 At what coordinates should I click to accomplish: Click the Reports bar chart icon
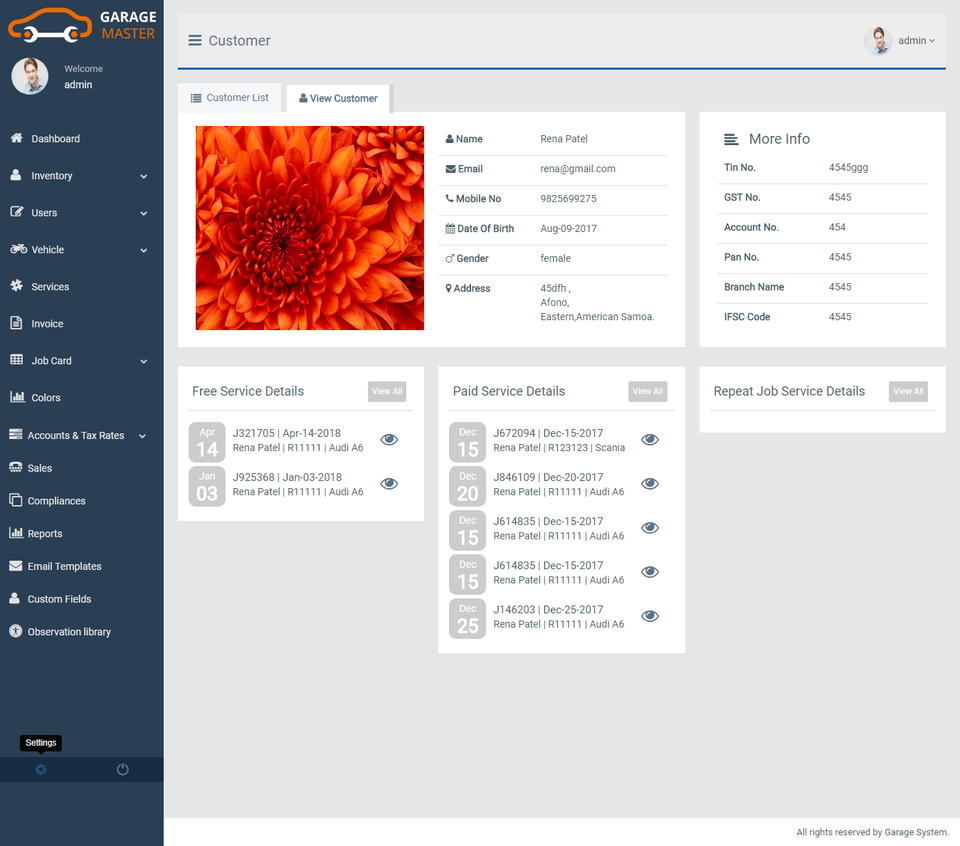[16, 533]
